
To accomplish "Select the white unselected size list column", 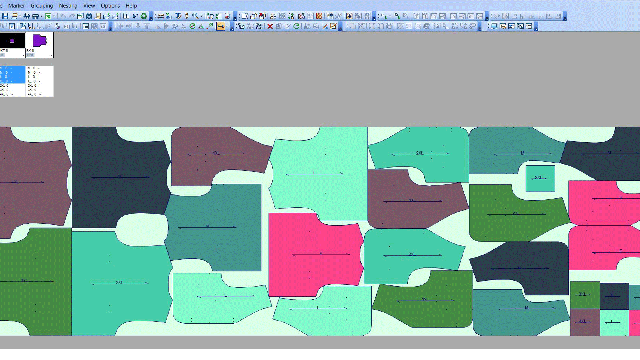I will (x=40, y=81).
